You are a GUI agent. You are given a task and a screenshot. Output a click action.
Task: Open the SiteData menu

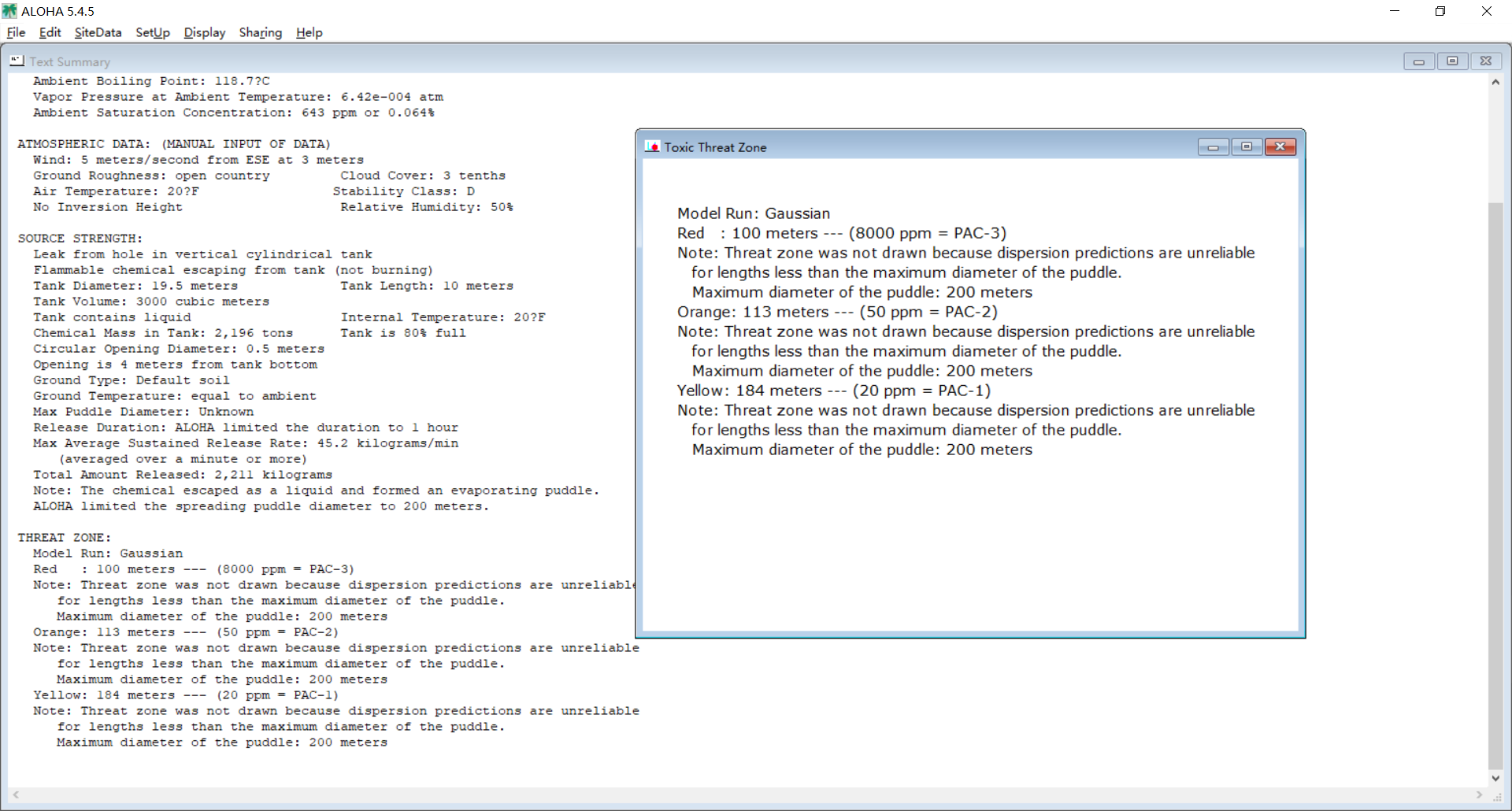pos(98,32)
